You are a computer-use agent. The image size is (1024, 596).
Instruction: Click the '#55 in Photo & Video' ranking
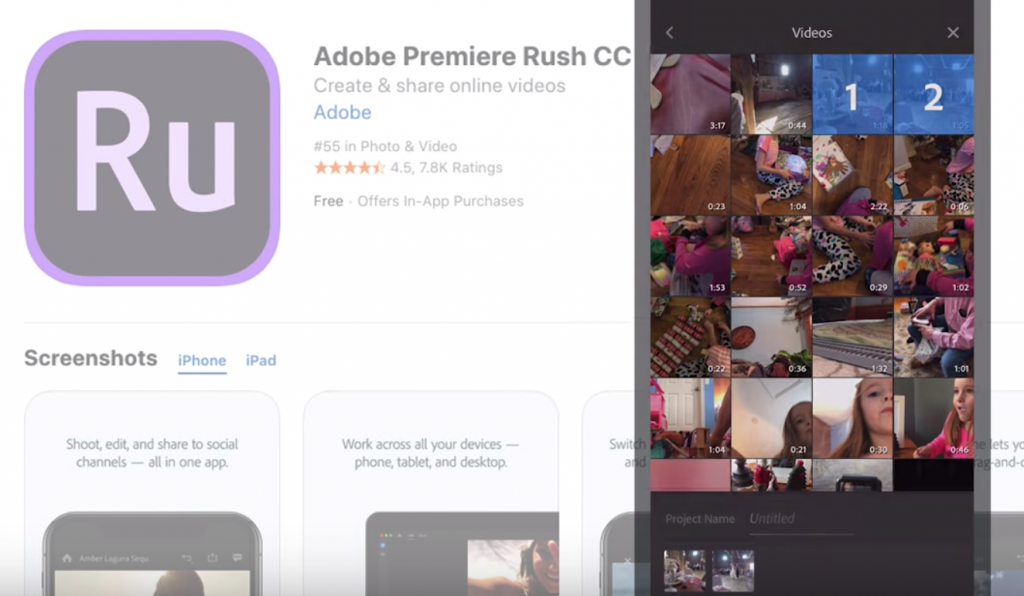pos(385,146)
